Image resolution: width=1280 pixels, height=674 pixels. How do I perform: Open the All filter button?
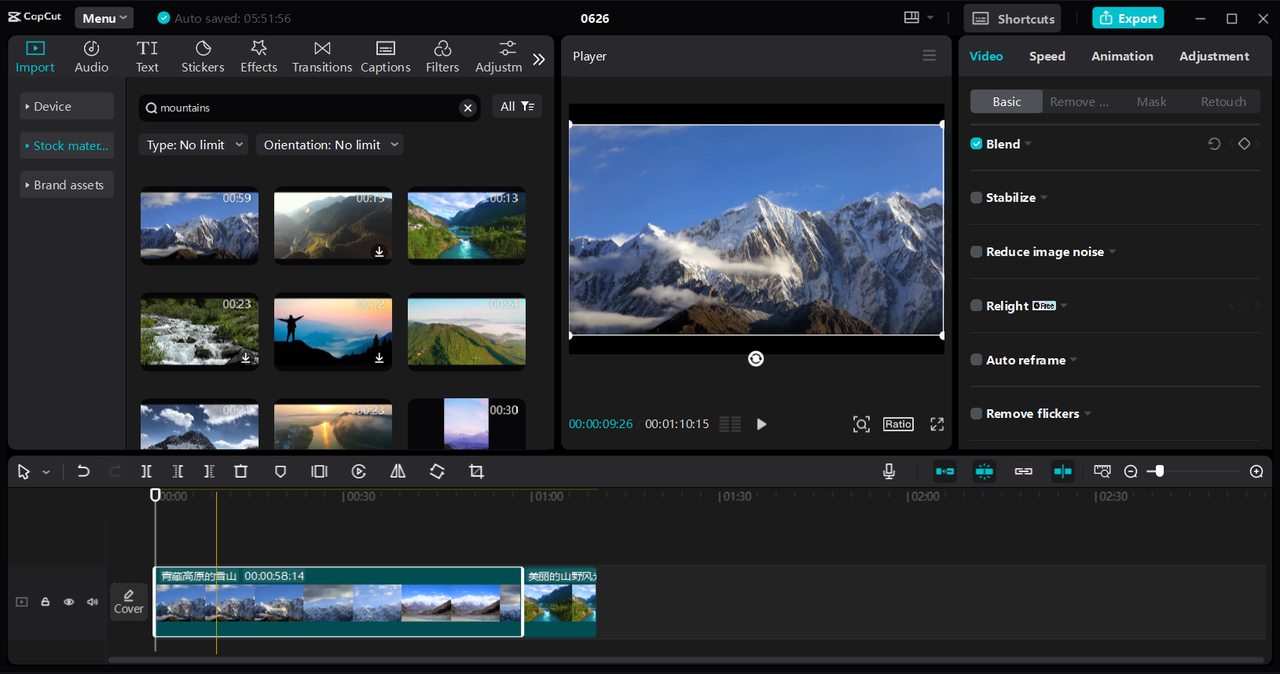click(517, 107)
